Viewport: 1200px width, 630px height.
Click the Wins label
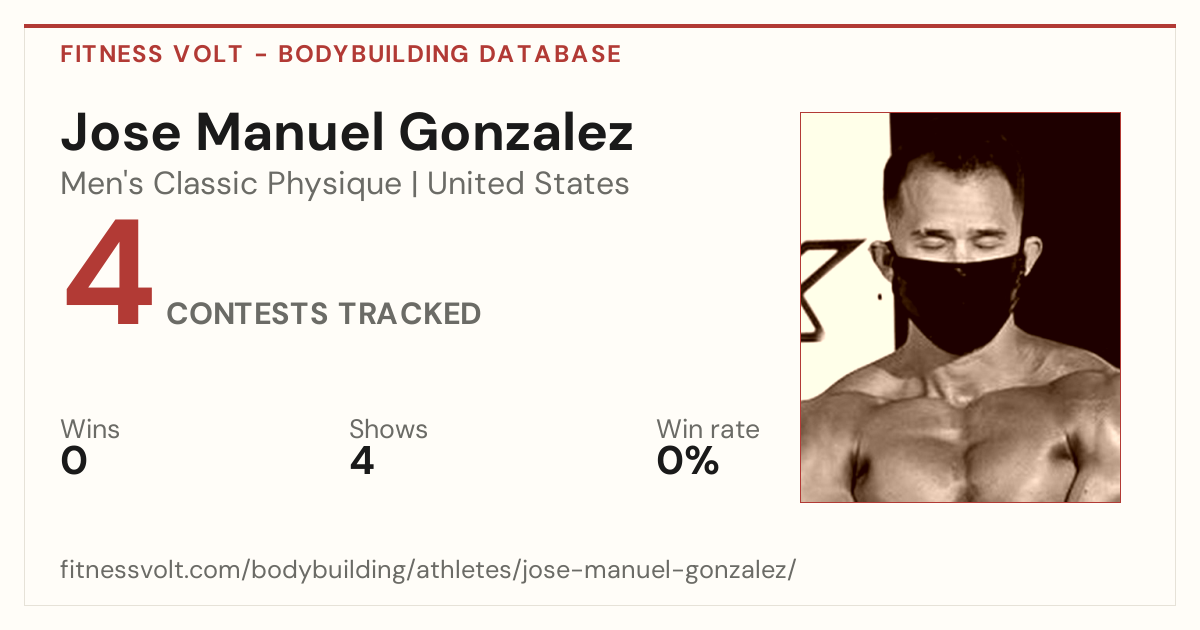[90, 429]
